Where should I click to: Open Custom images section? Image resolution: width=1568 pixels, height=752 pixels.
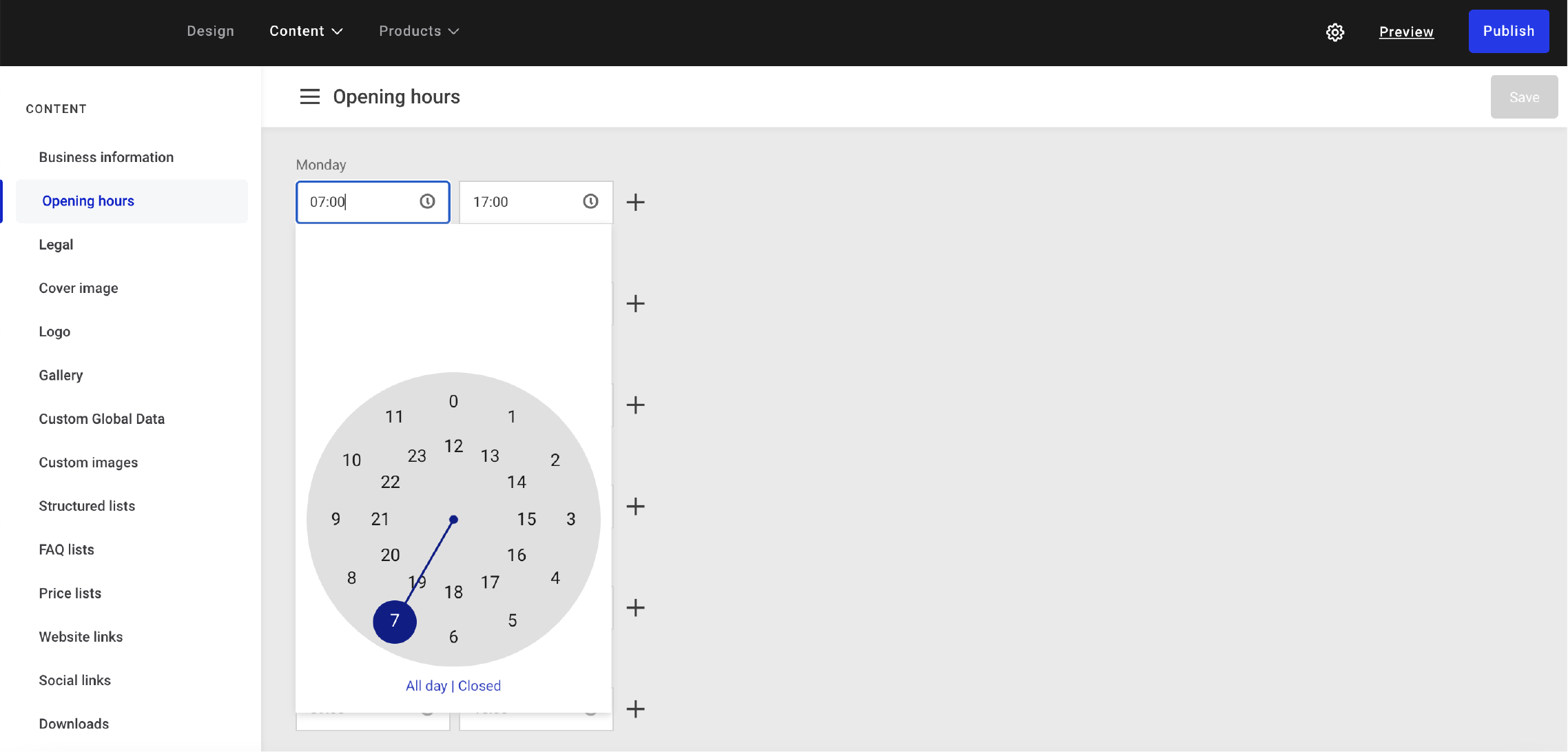[88, 463]
